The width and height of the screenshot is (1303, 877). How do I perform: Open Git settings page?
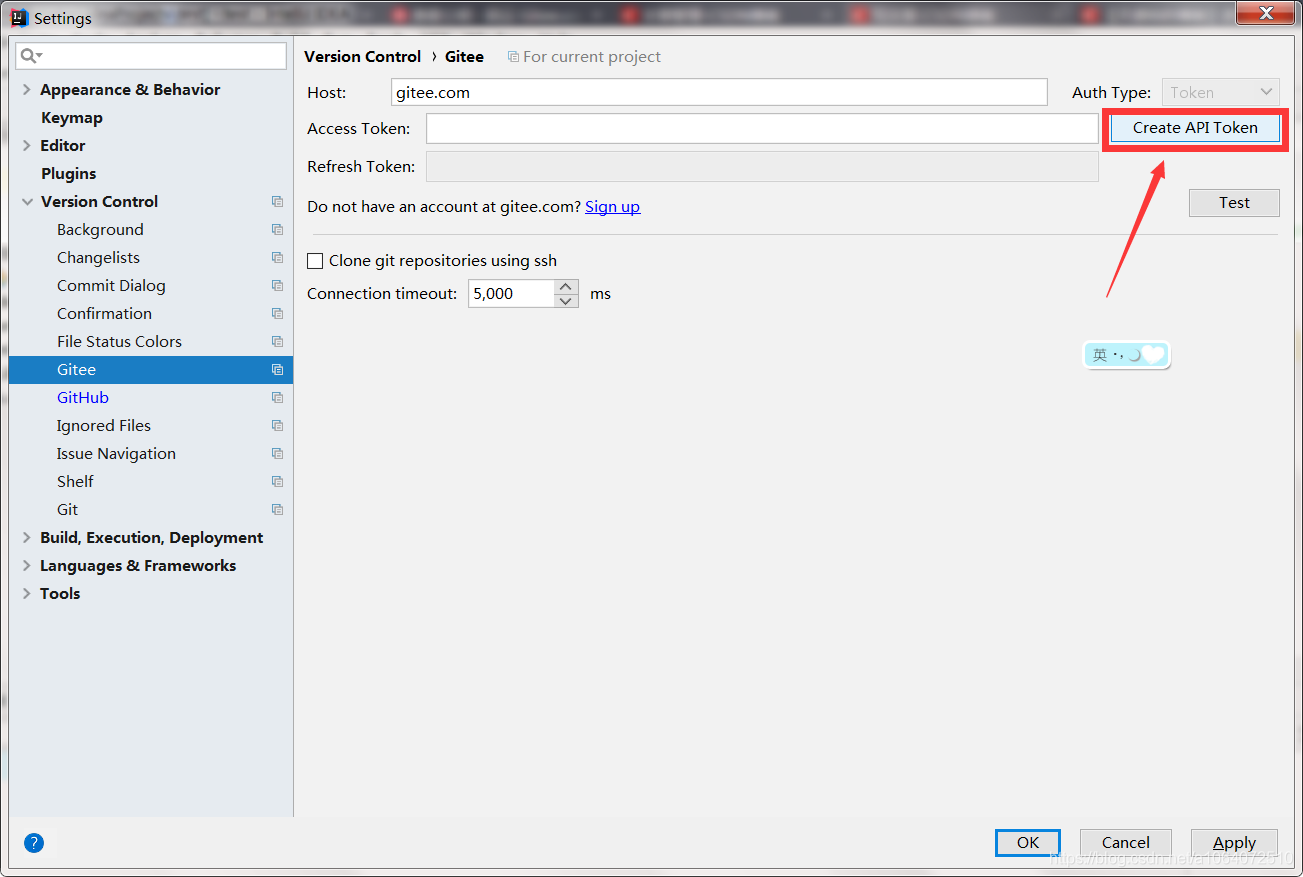(x=67, y=510)
